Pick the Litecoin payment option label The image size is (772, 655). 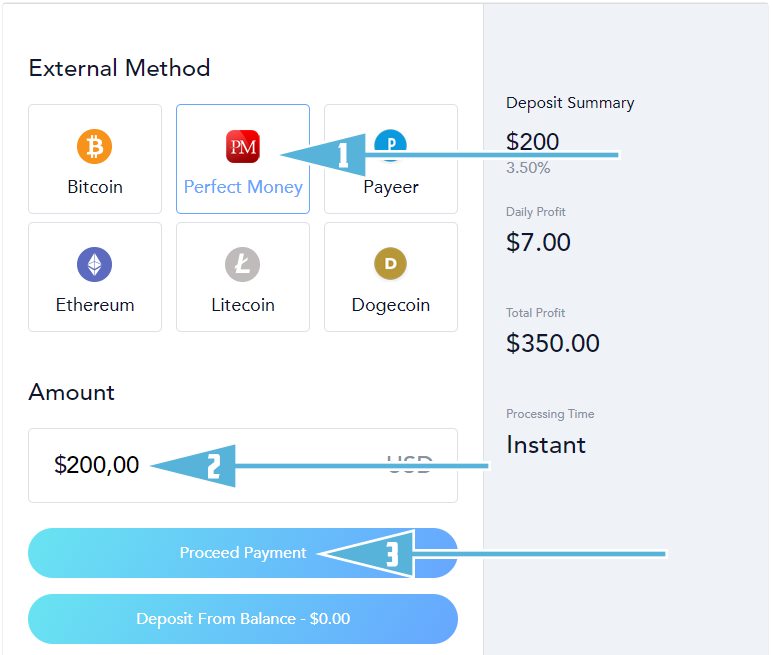(243, 305)
